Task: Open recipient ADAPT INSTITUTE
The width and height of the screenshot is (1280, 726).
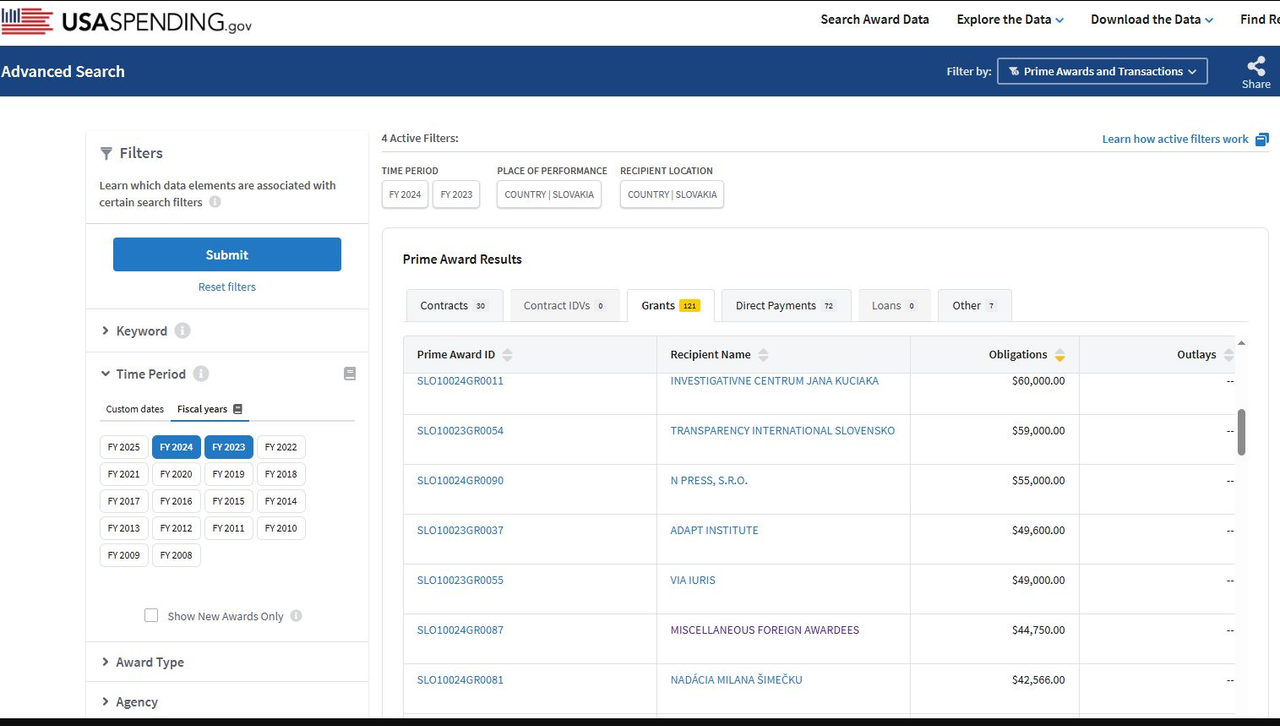Action: click(x=714, y=531)
